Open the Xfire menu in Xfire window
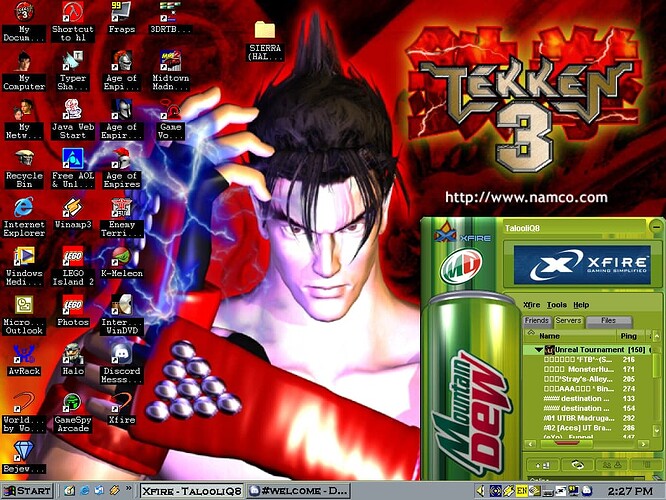 (531, 305)
